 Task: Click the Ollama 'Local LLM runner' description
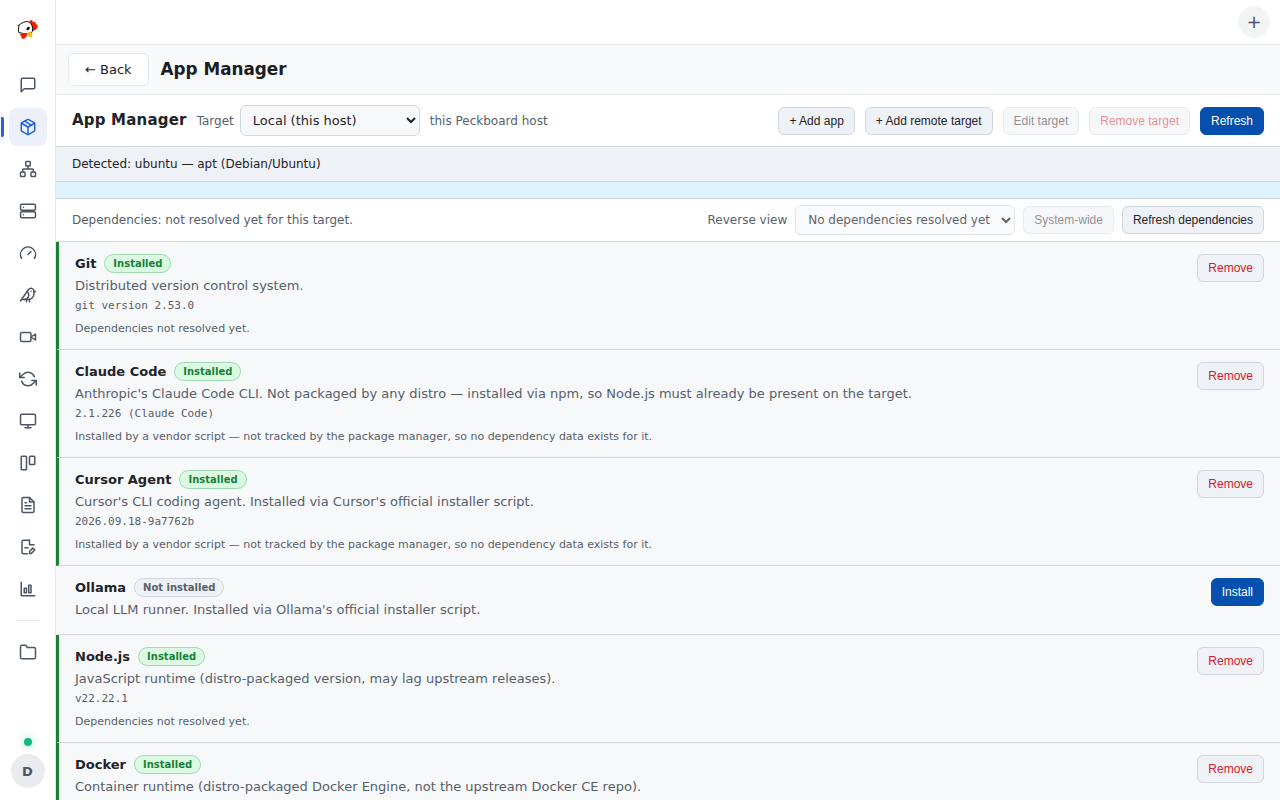point(278,610)
